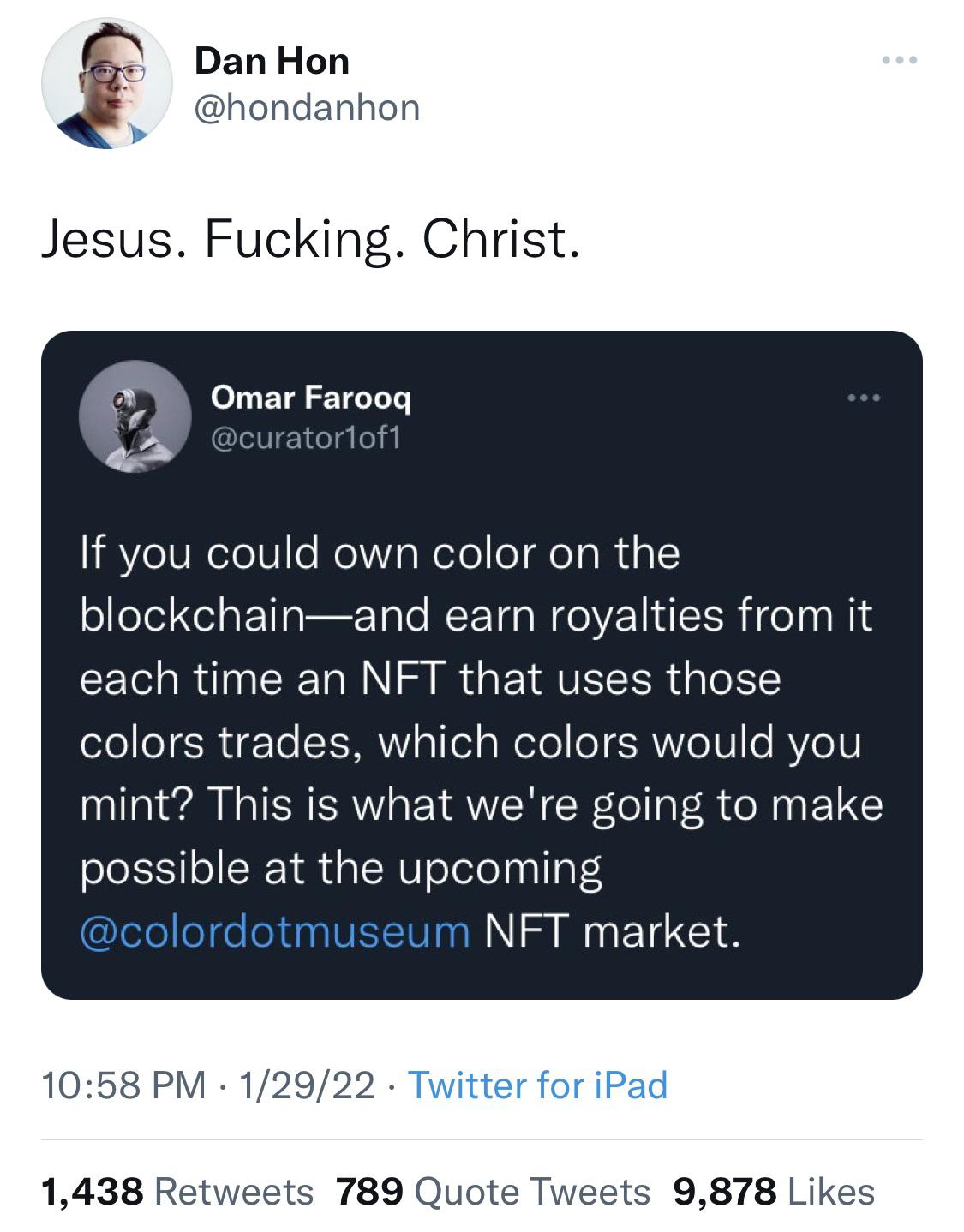Open Omar Farooq's robot avatar

(x=135, y=416)
